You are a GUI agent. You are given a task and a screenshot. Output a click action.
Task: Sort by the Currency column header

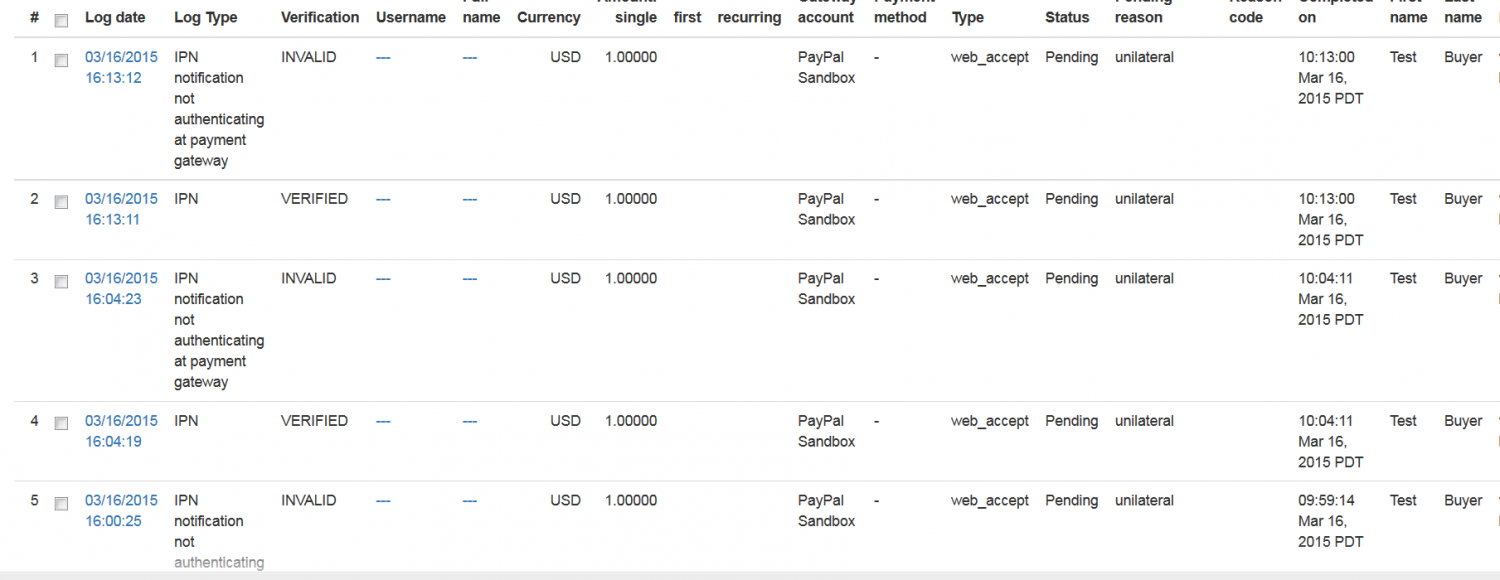click(x=549, y=17)
